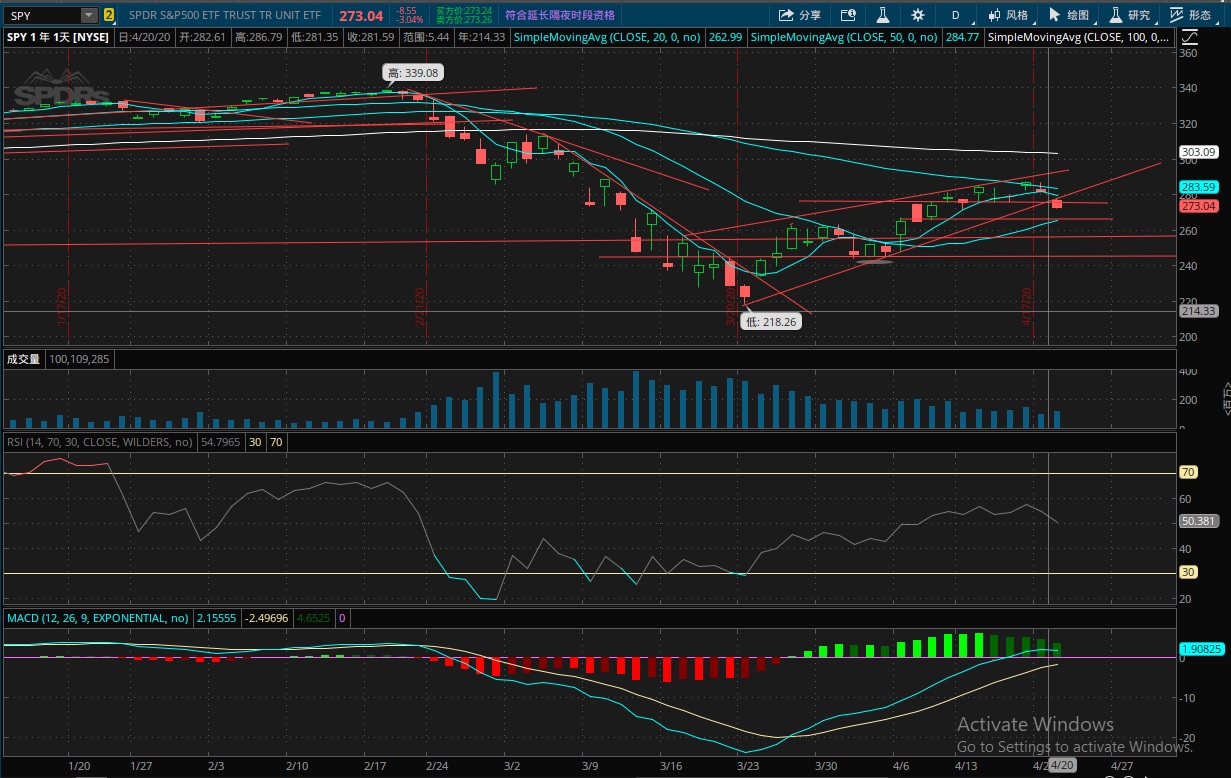Open chart settings gear icon
Screen dimensions: 1231x778
[918, 15]
